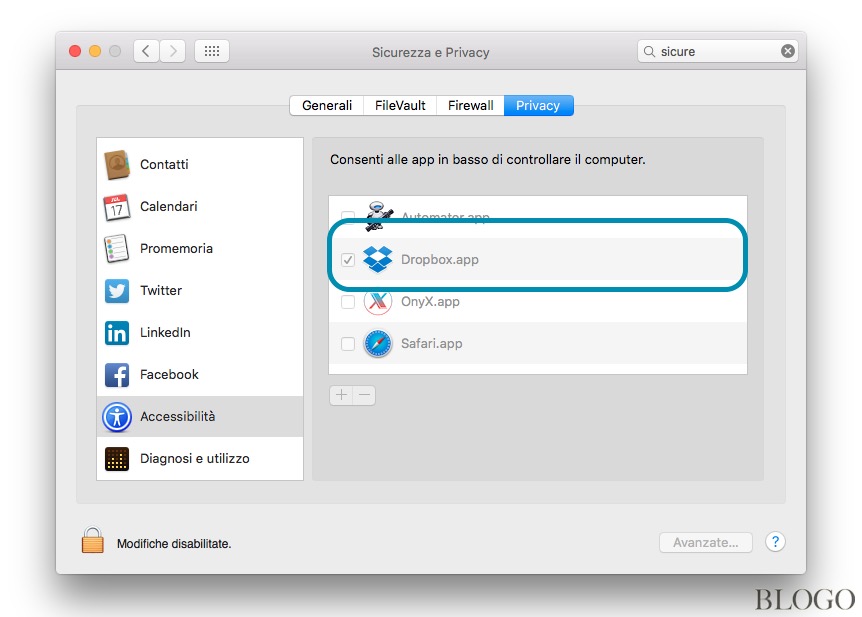Viewport: 862px width, 617px height.
Task: Uncheck the Dropbox.app permission
Action: [347, 259]
